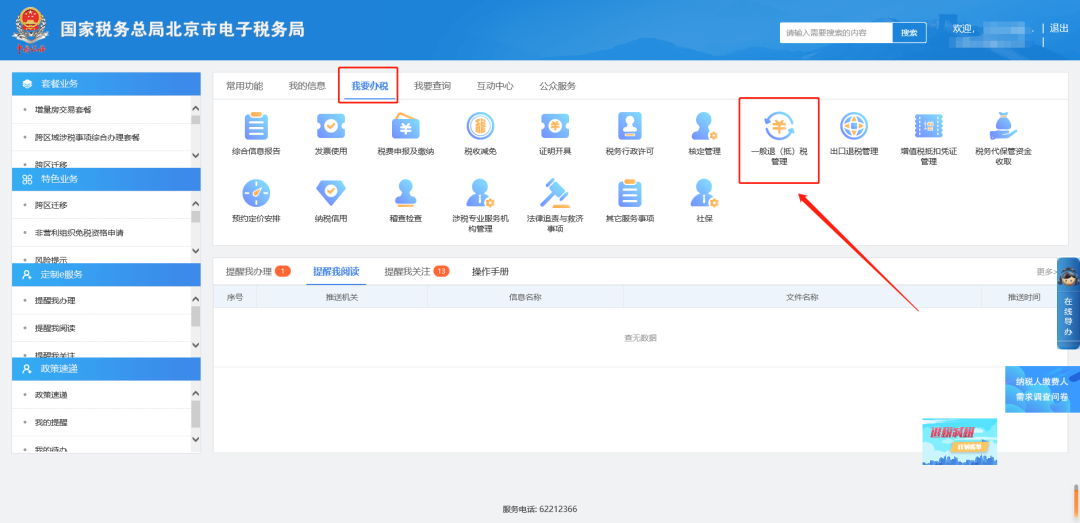
Task: Open the 在线导办 assistant widget
Action: click(x=1068, y=303)
